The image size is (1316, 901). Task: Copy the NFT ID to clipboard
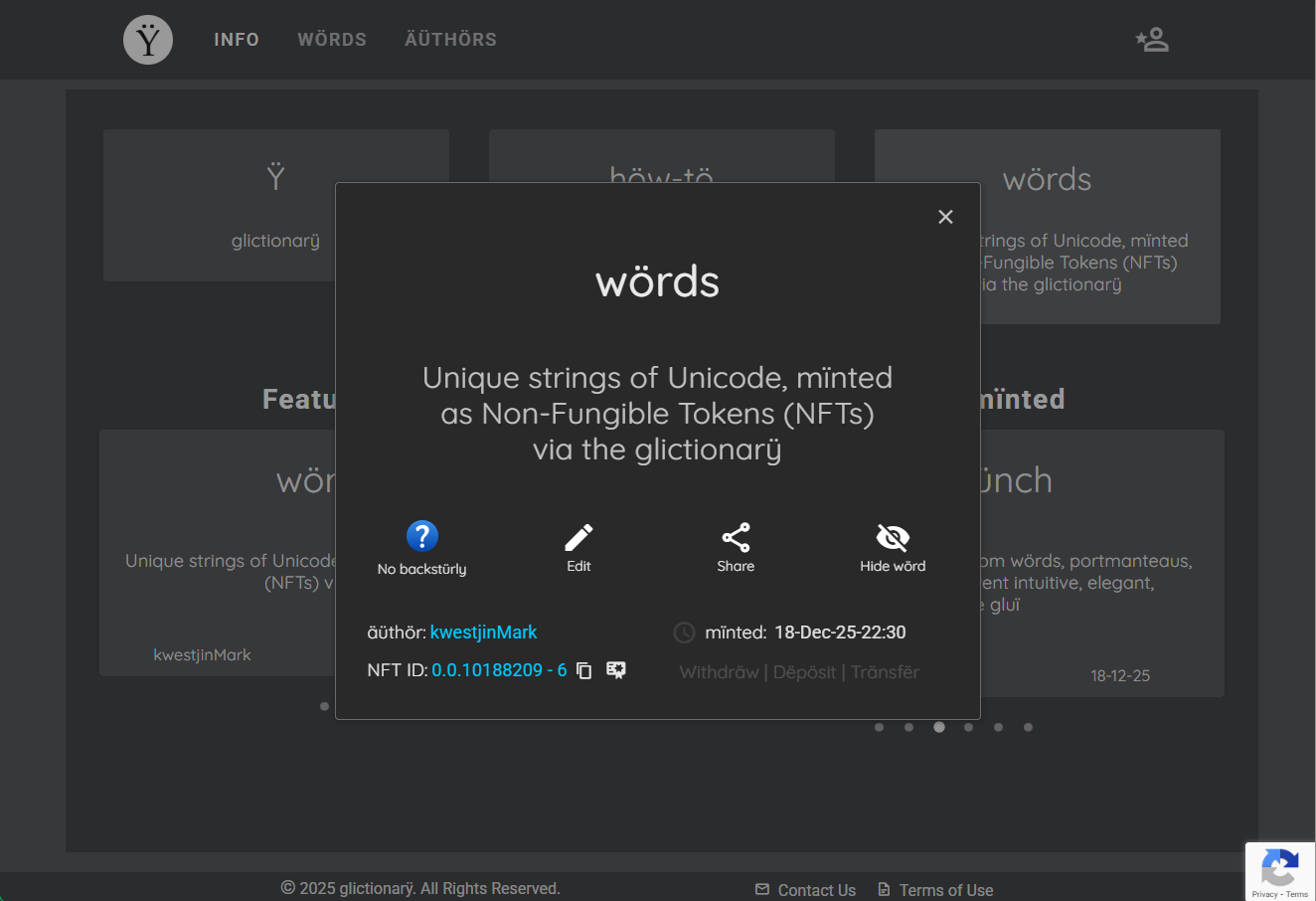click(x=584, y=670)
